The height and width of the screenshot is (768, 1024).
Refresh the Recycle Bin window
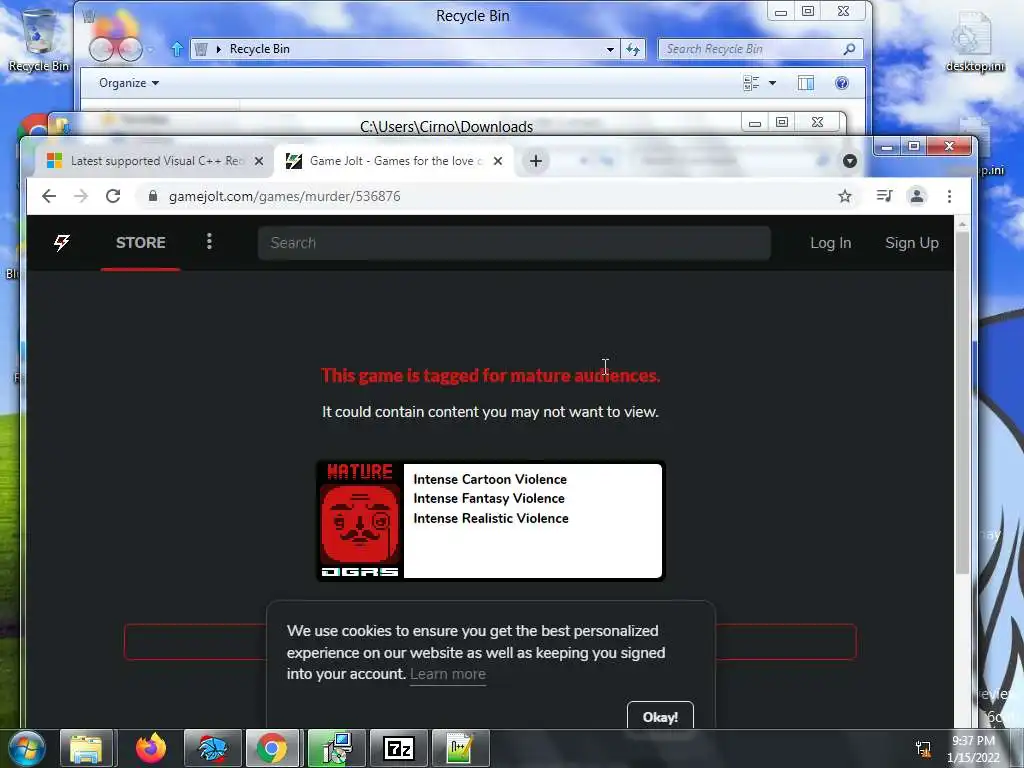click(632, 49)
